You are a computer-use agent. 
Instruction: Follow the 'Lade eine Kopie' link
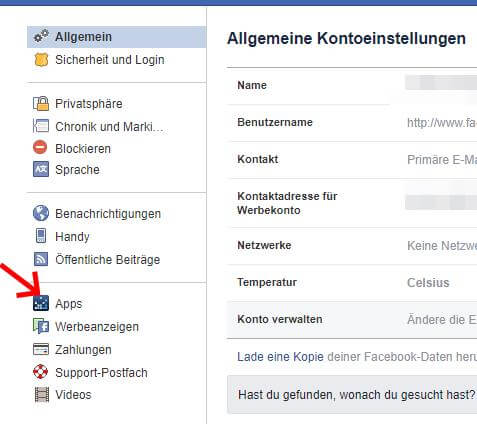280,357
